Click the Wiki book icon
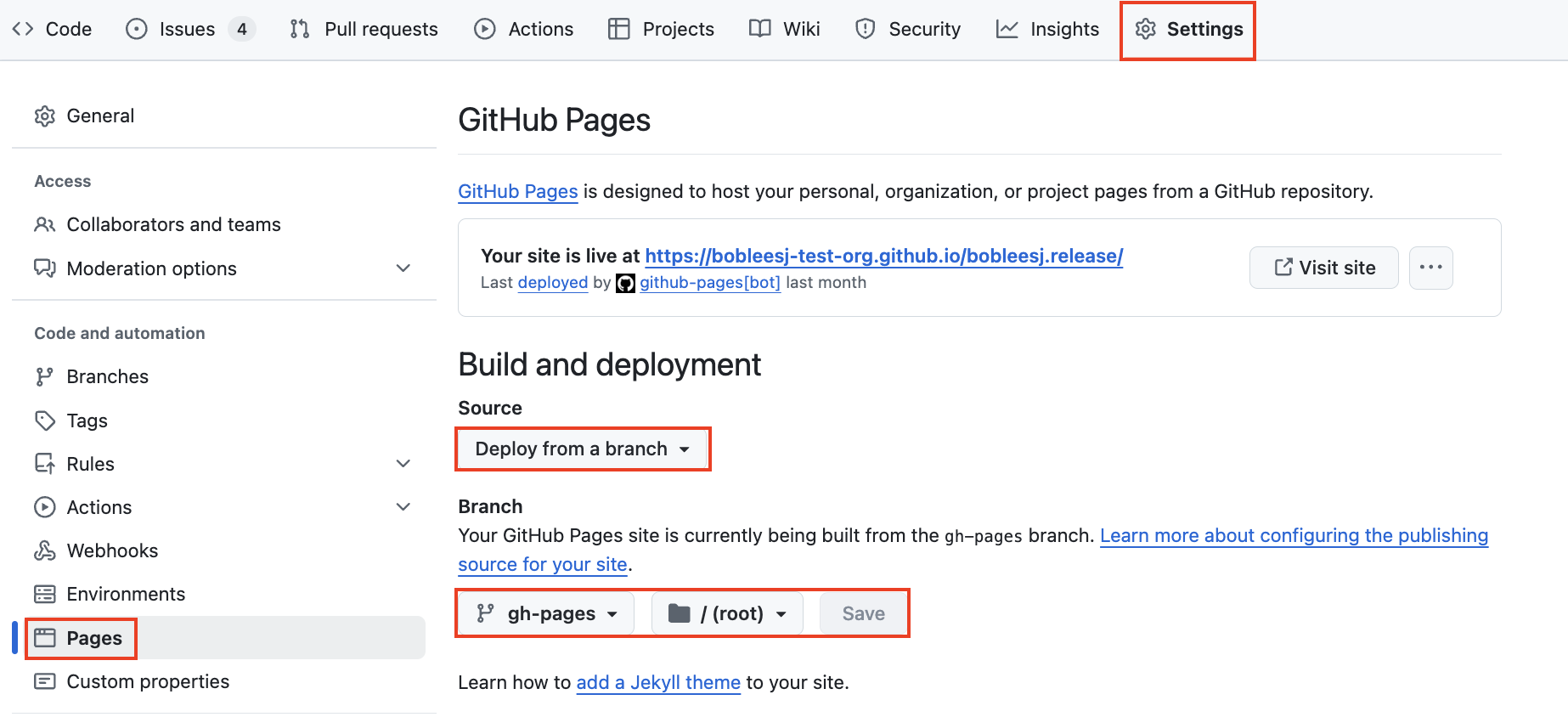This screenshot has width=1568, height=717. click(760, 29)
